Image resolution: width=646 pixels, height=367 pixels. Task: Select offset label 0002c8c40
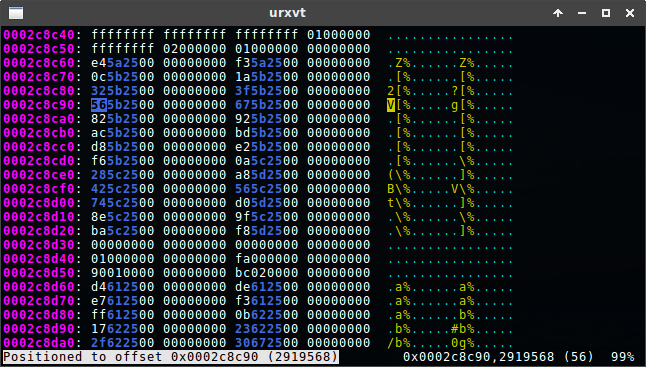click(39, 35)
